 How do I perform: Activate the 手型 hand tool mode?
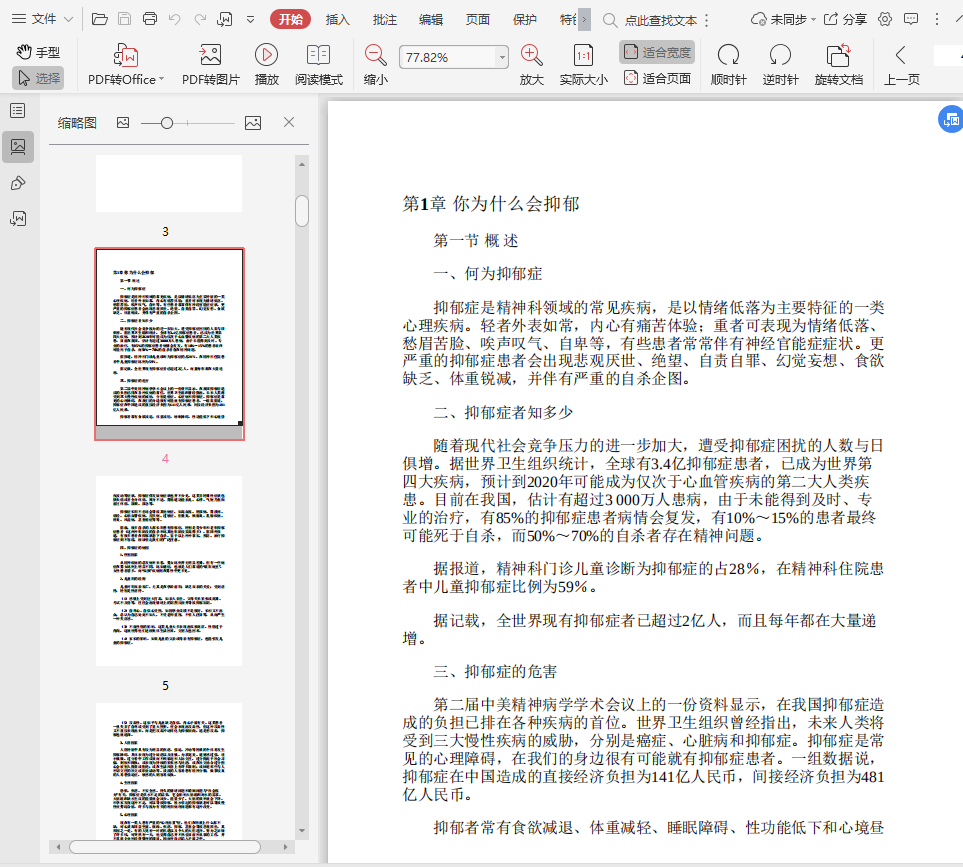38,52
